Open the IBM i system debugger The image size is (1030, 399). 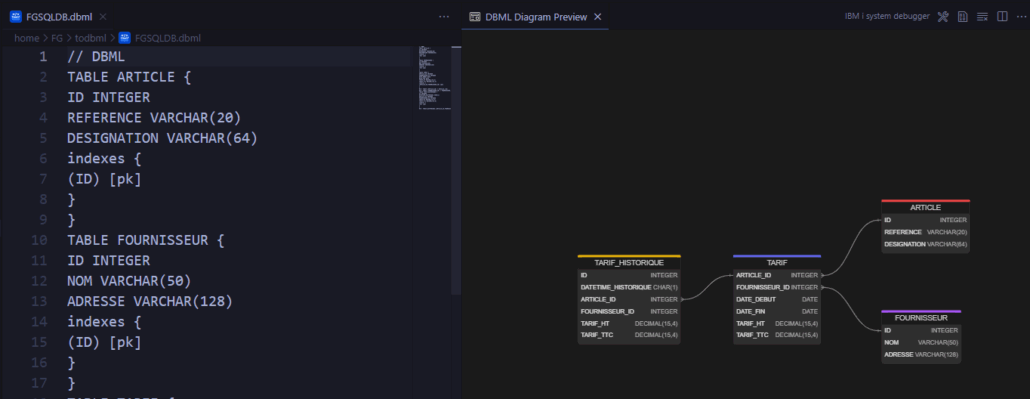(887, 16)
